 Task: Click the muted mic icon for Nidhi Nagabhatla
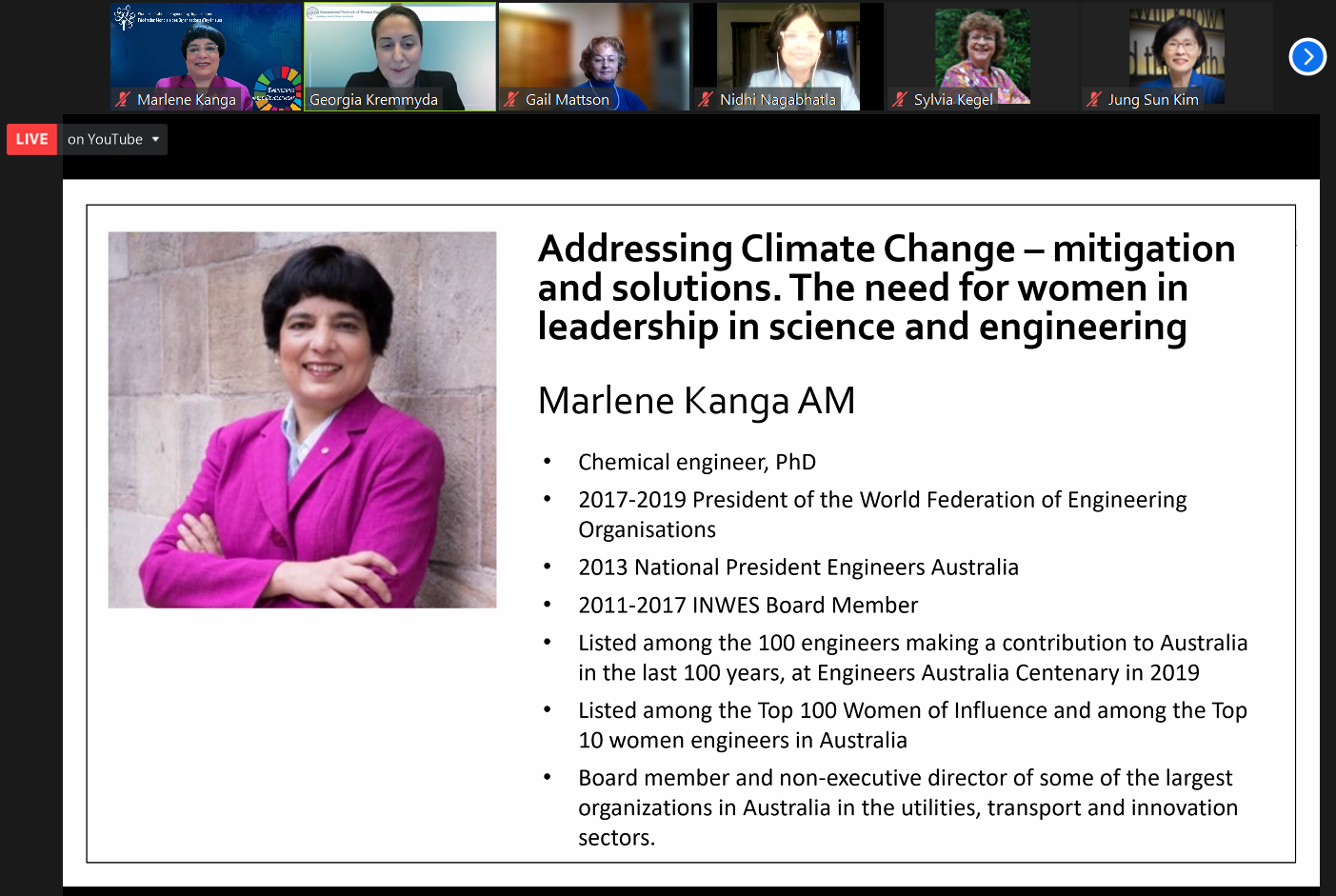tap(706, 99)
